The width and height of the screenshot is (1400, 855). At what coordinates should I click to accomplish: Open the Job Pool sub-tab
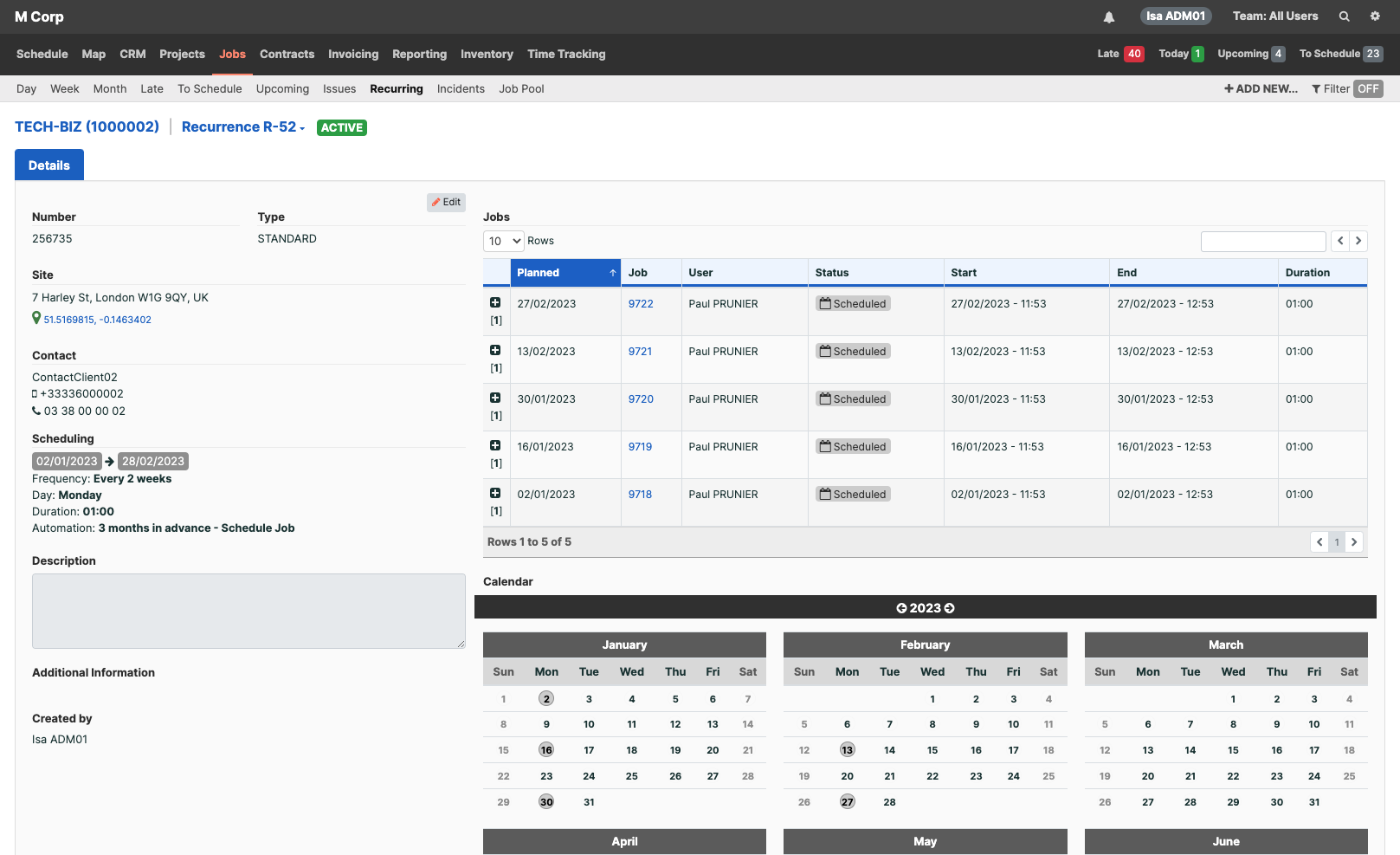tap(521, 89)
